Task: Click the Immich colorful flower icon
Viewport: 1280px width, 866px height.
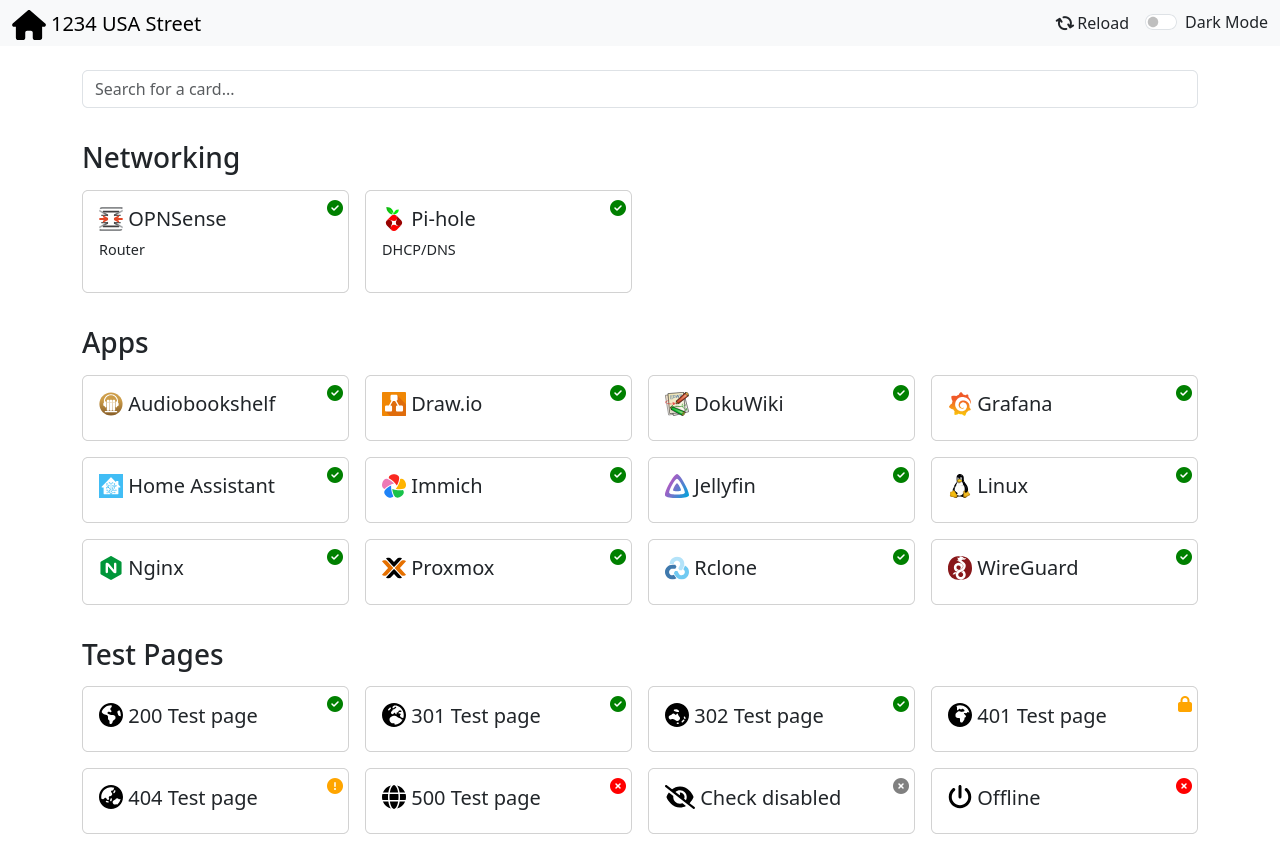Action: point(394,486)
